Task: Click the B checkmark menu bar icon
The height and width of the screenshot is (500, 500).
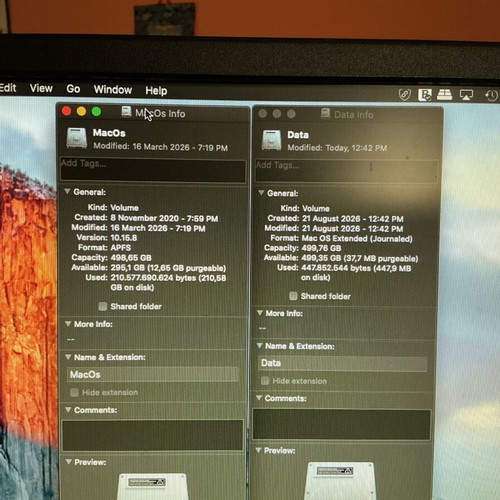Action: pyautogui.click(x=425, y=95)
